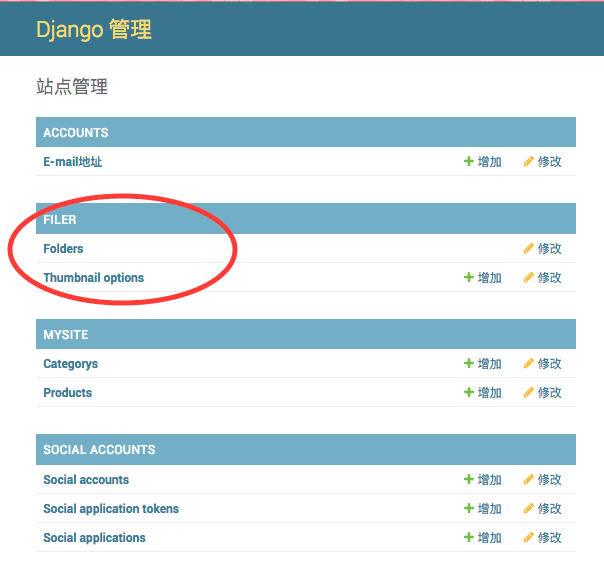Image resolution: width=604 pixels, height=574 pixels.
Task: Click the pencil icon for E-mail地址
Action: 528,161
